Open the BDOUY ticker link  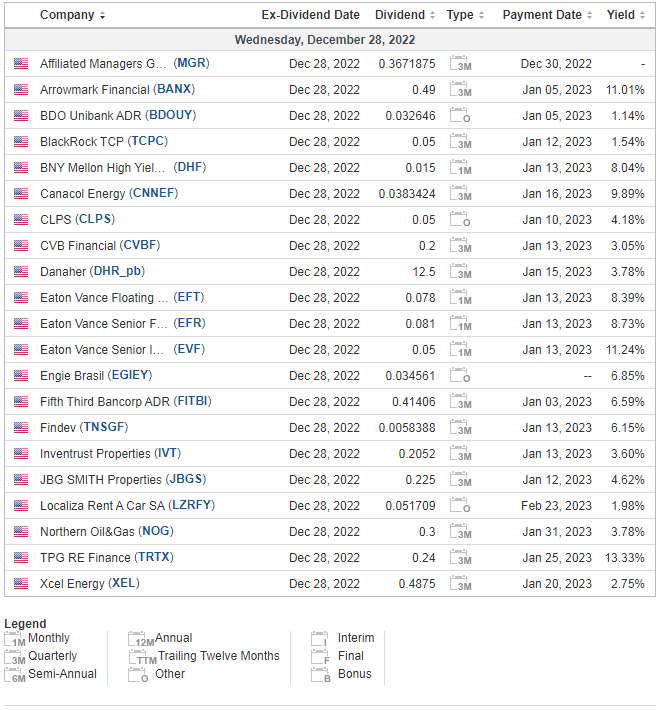pos(170,115)
